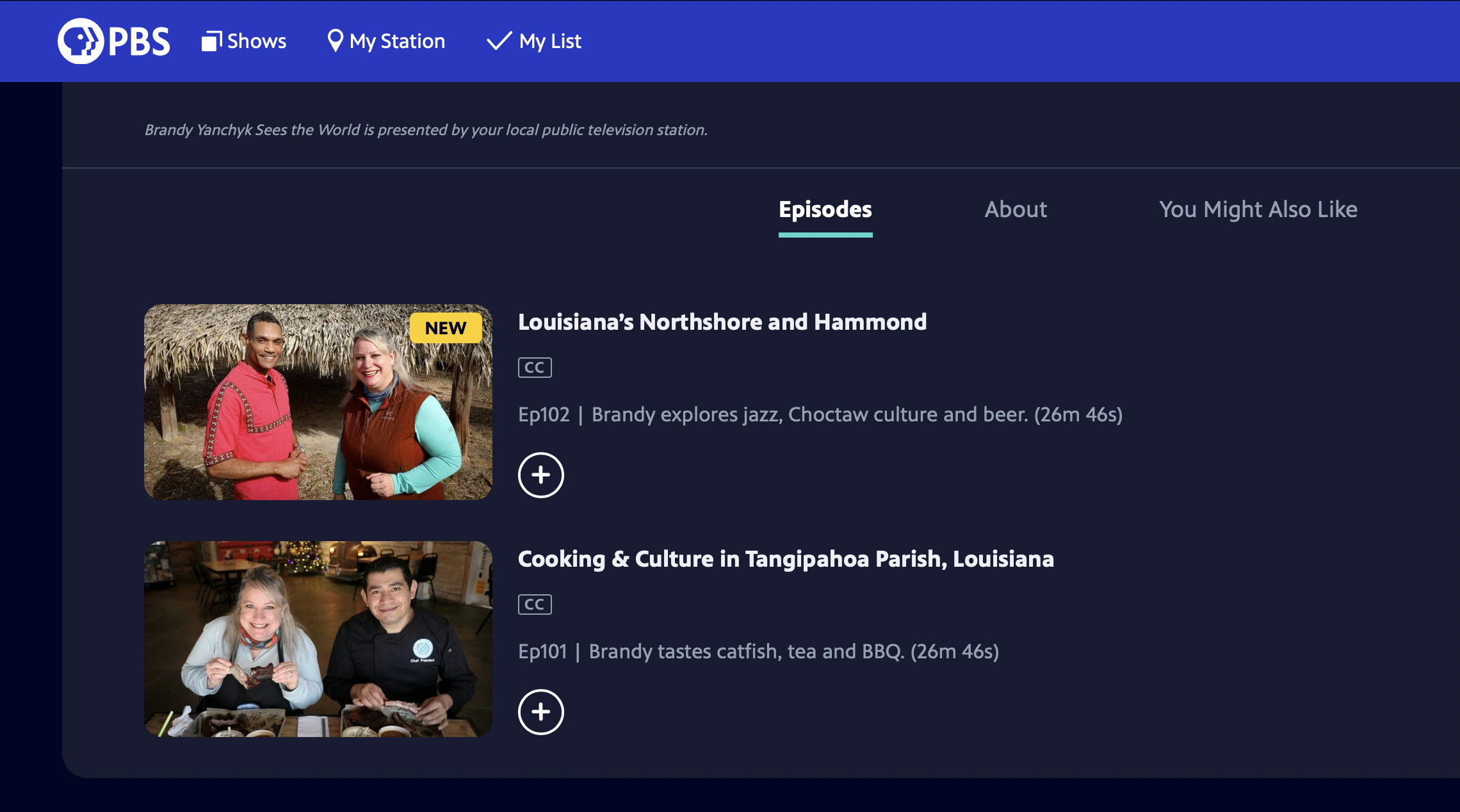Click the plus icon under Louisiana's Northshore episode

pyautogui.click(x=541, y=475)
